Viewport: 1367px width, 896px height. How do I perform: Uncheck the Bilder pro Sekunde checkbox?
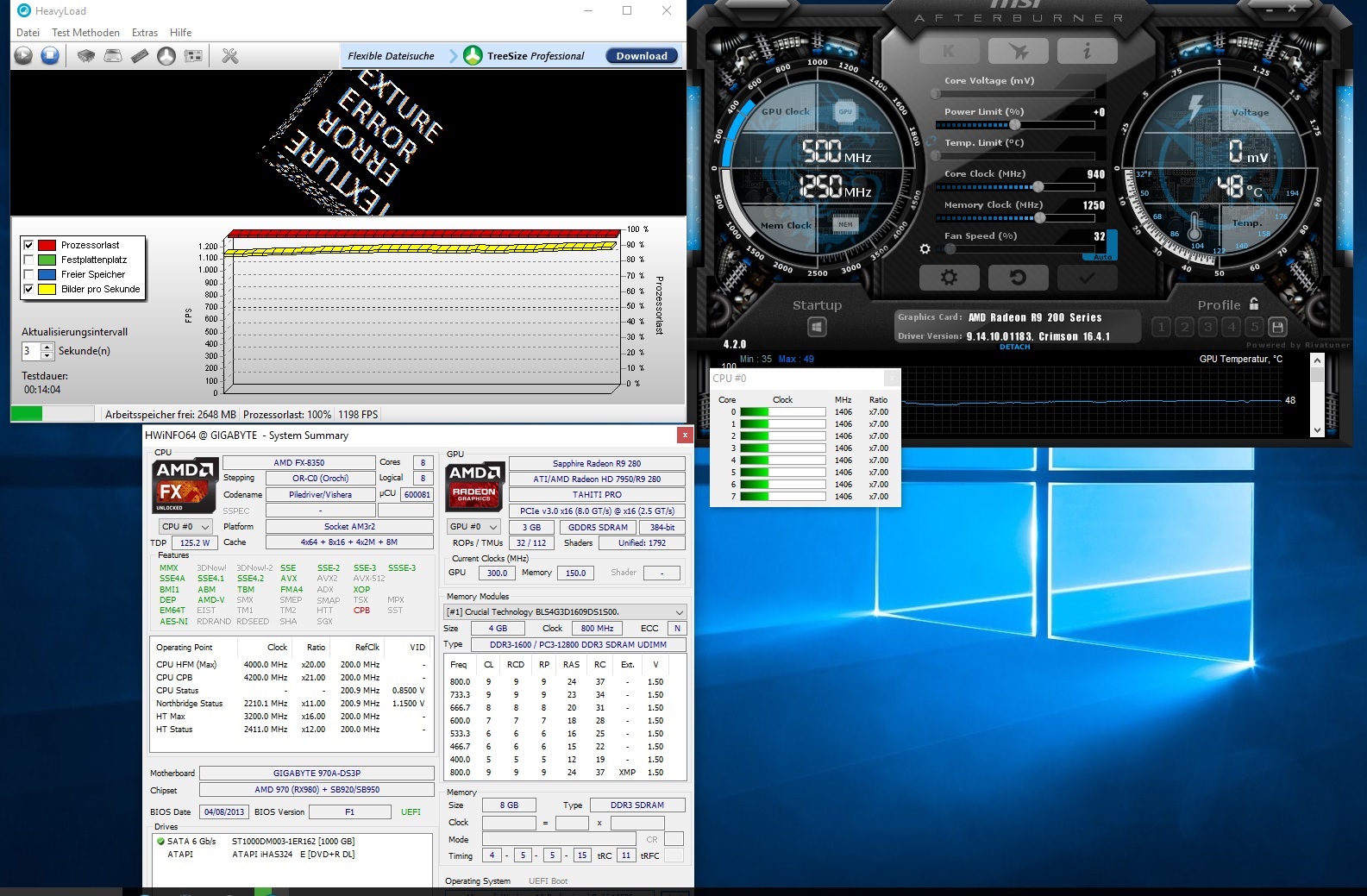click(28, 289)
